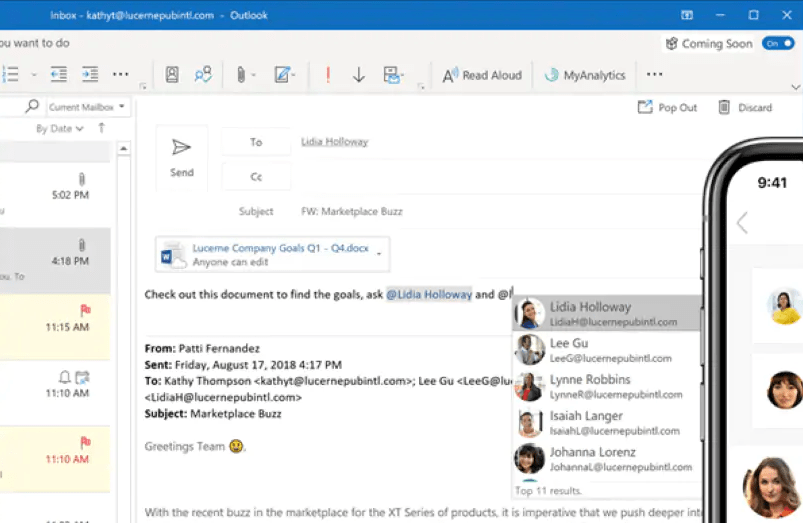Click the Lidia Holloway recipient in To field
Image resolution: width=803 pixels, height=523 pixels.
pos(334,142)
